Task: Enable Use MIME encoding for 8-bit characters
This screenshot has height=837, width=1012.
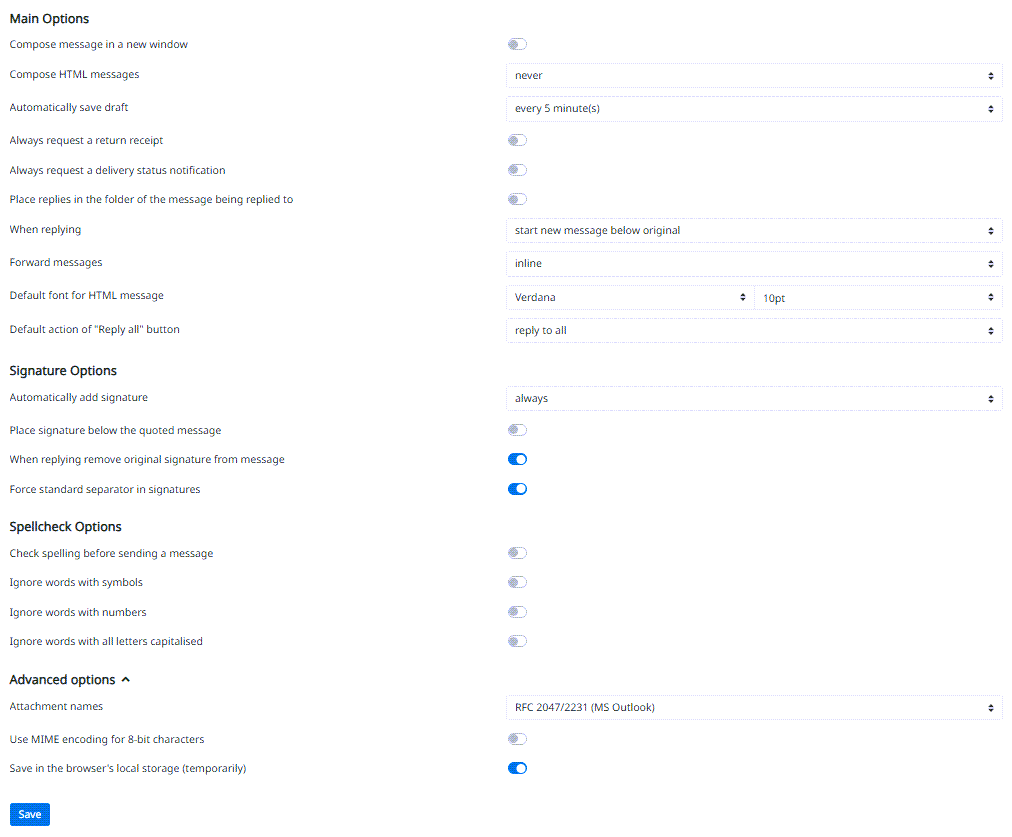Action: [517, 739]
